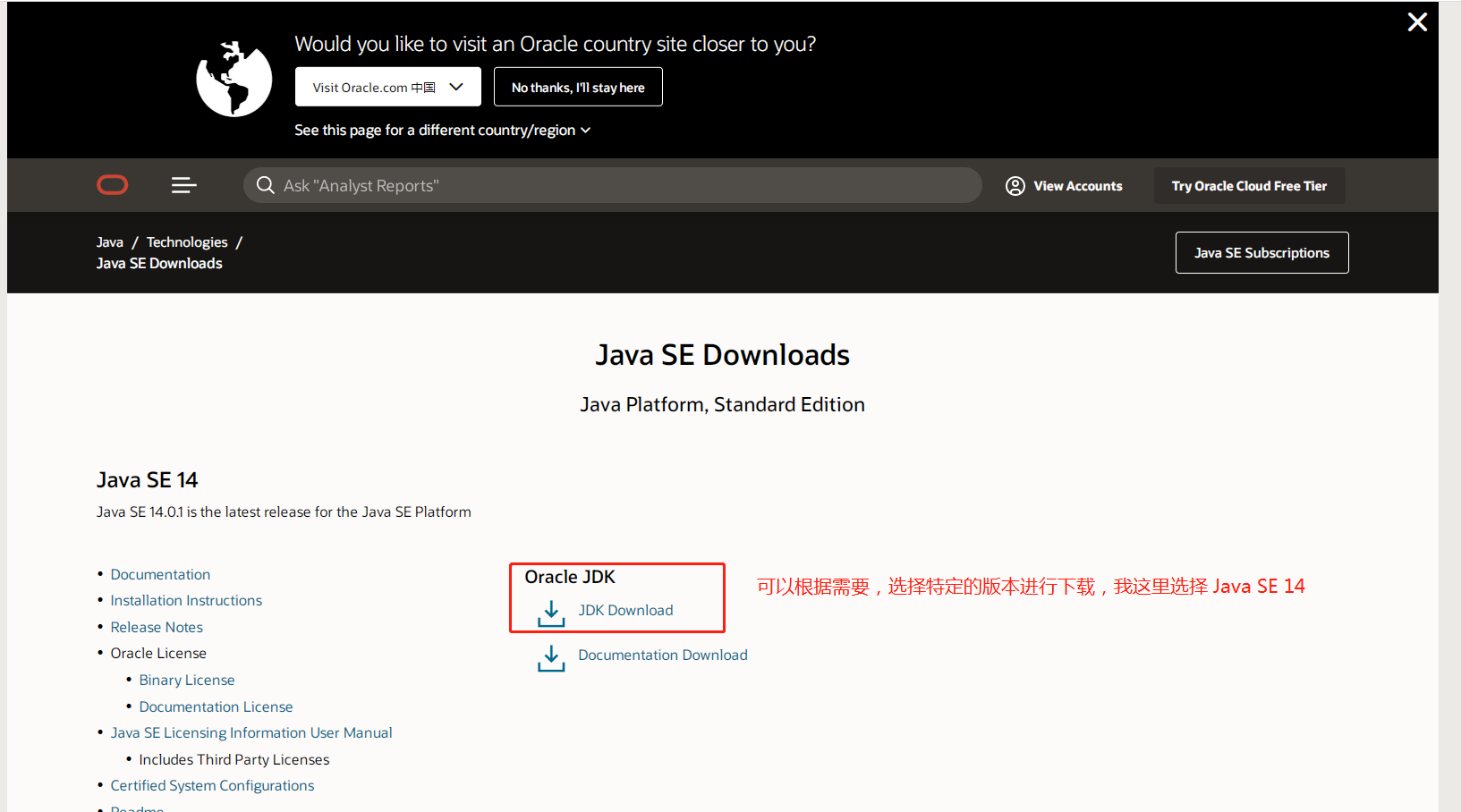Click Try Oracle Cloud Free Tier button
The height and width of the screenshot is (812, 1461).
click(1250, 186)
